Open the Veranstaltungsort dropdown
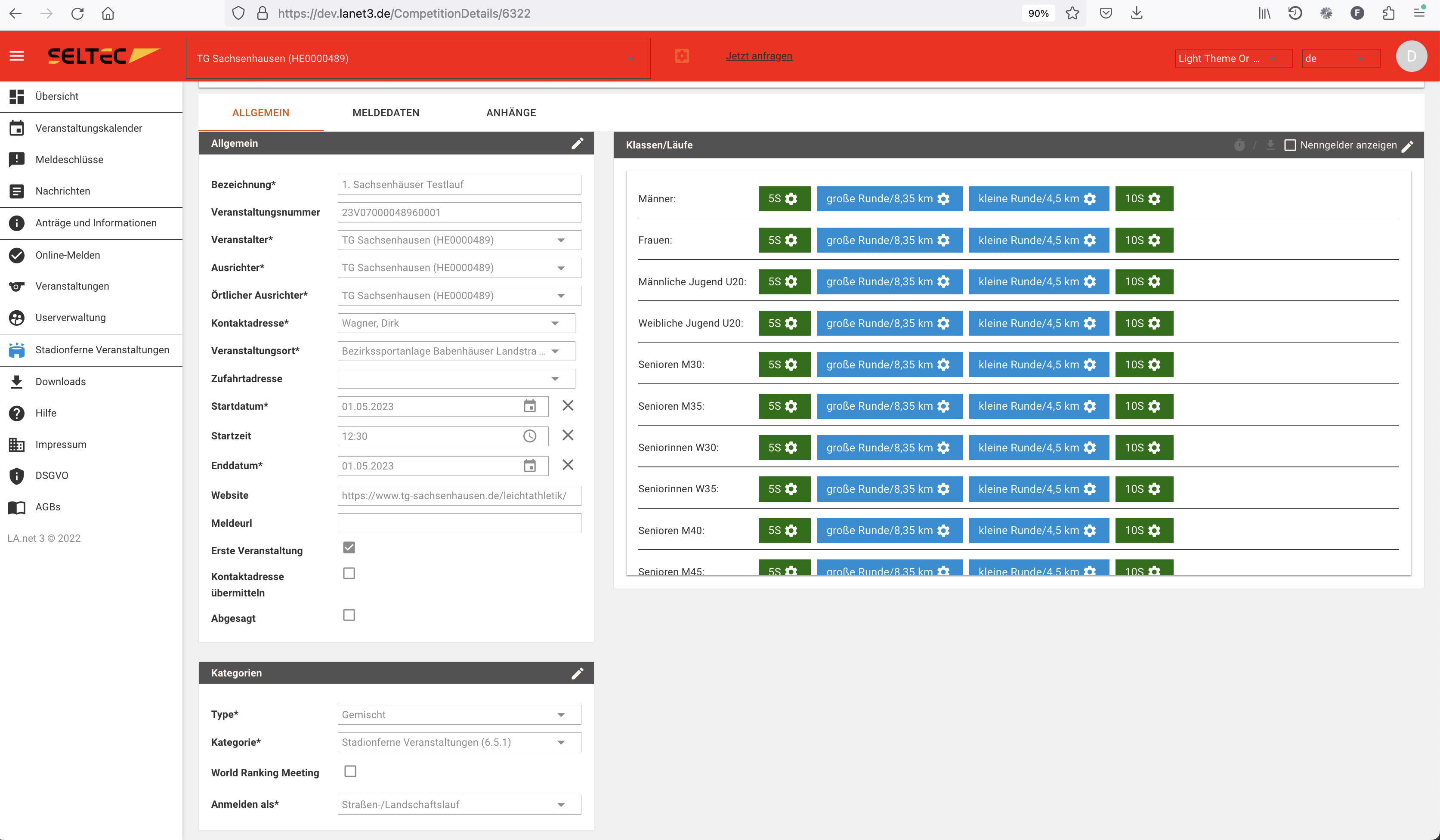 456,351
